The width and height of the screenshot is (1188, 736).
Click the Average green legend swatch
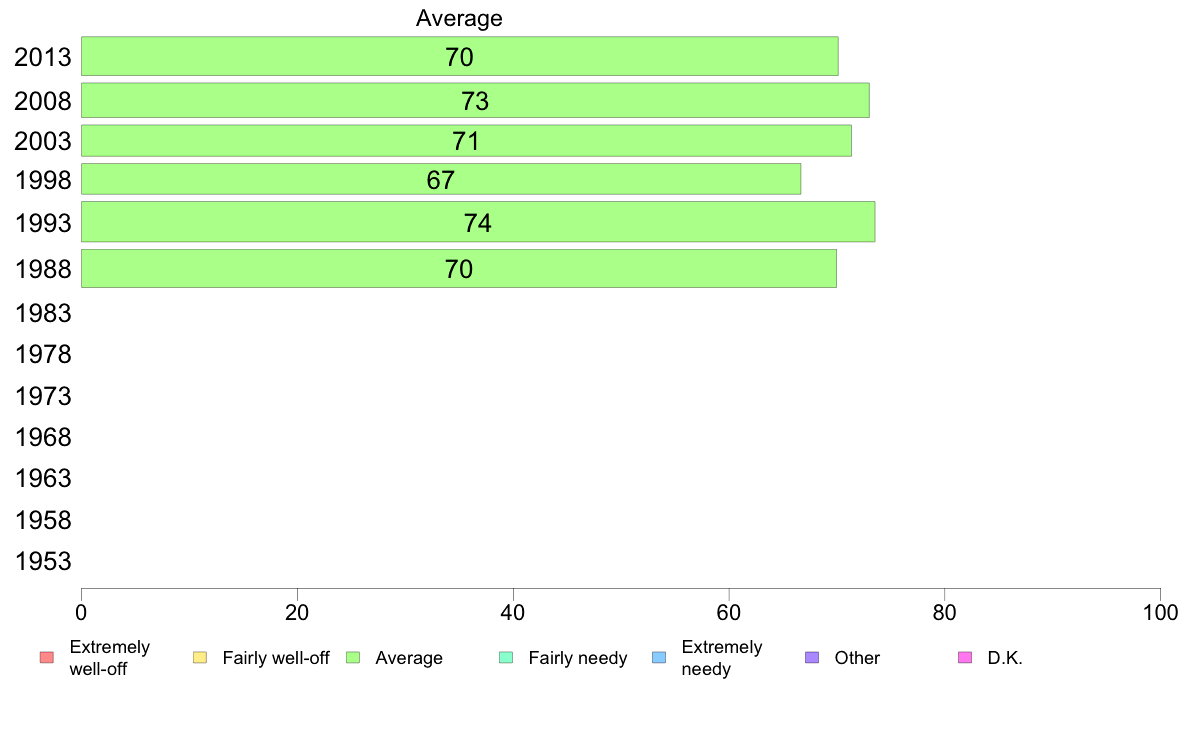pyautogui.click(x=352, y=658)
